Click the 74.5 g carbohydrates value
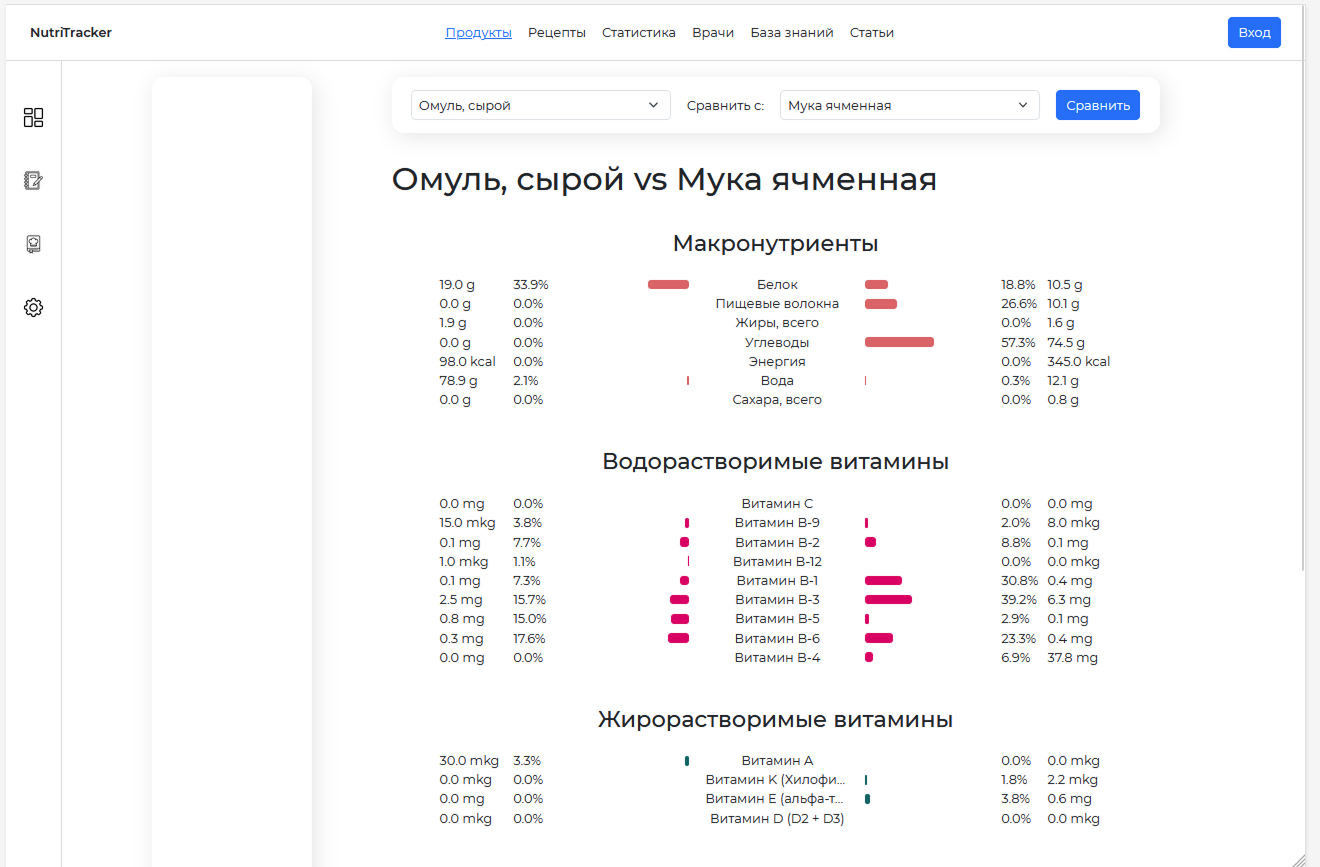 (1066, 342)
